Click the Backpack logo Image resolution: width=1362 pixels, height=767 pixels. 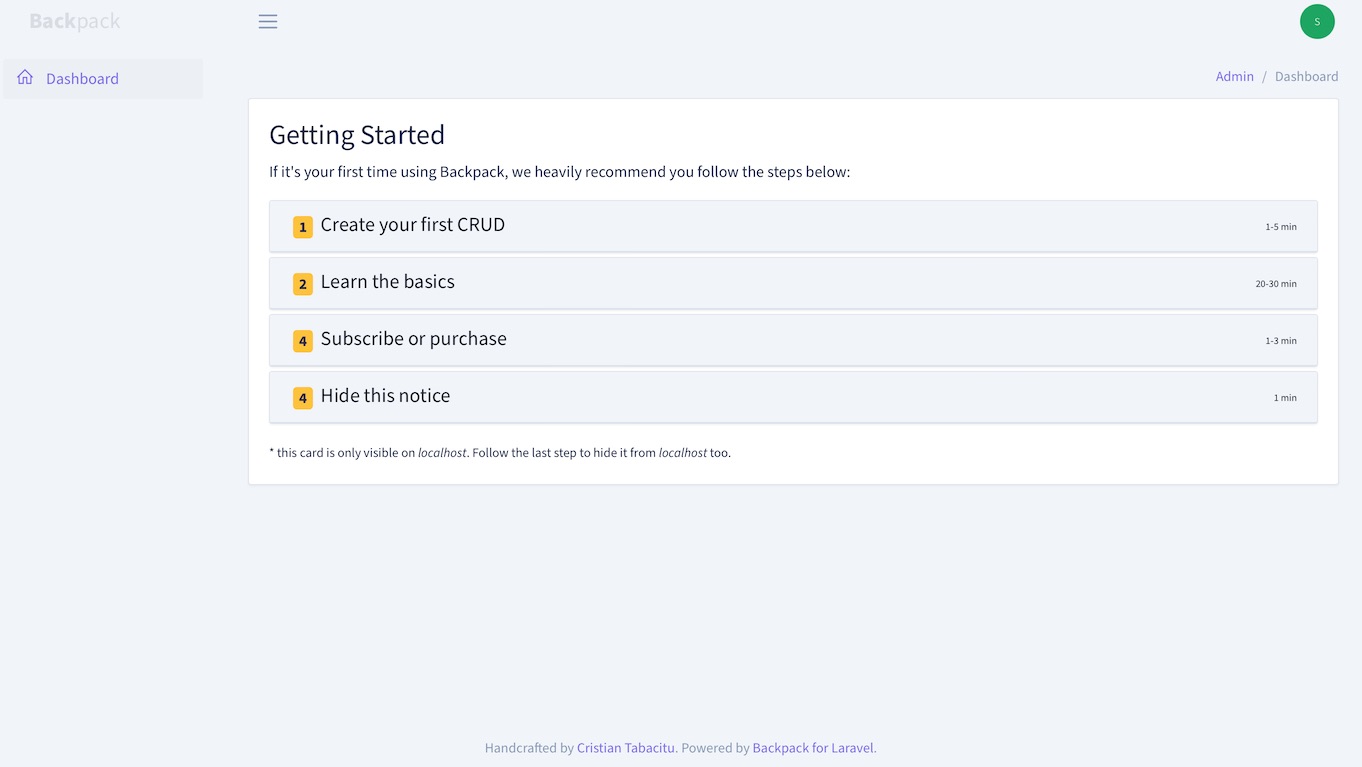[x=75, y=21]
